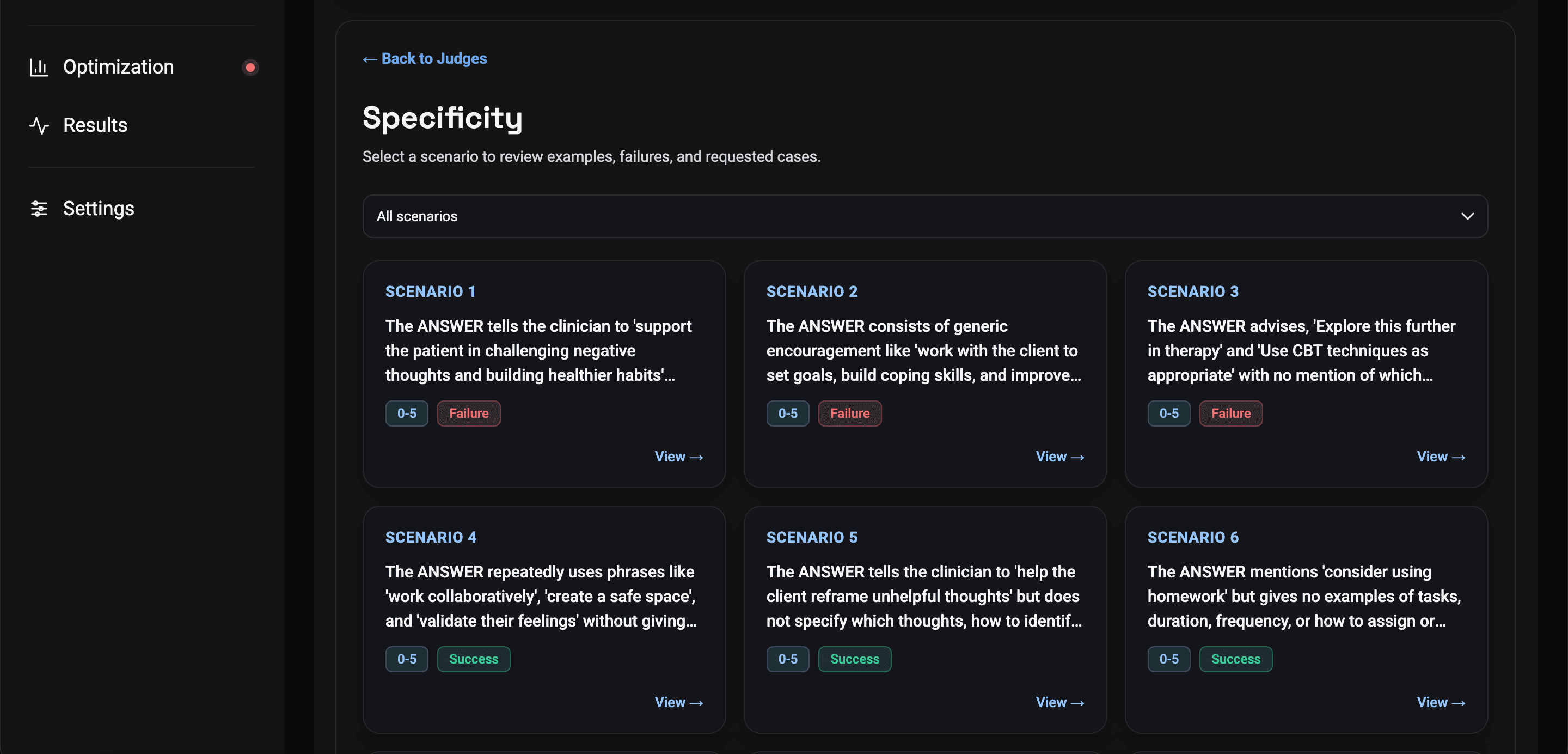The image size is (1568, 754).
Task: Open Settings via the sliders icon
Action: pos(39,209)
